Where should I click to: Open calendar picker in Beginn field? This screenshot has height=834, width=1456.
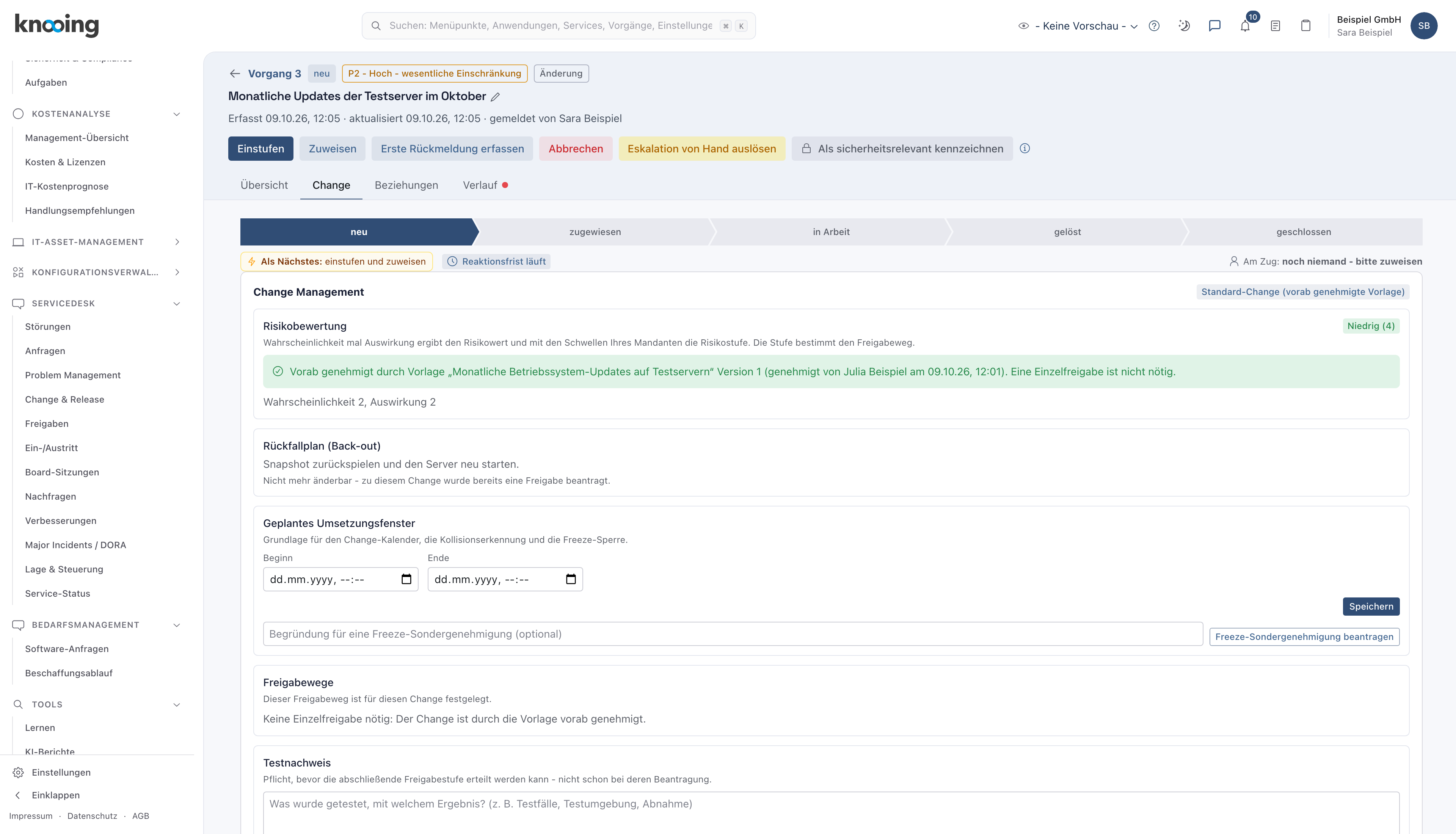pyautogui.click(x=406, y=579)
